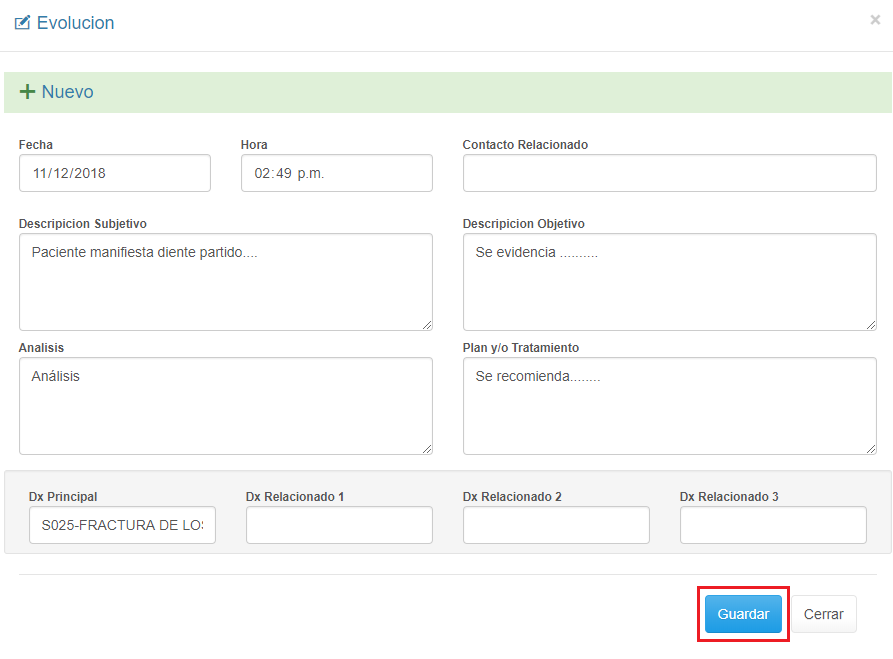The width and height of the screenshot is (893, 659).
Task: Click the green plus icon beside Nuevo
Action: [x=28, y=92]
